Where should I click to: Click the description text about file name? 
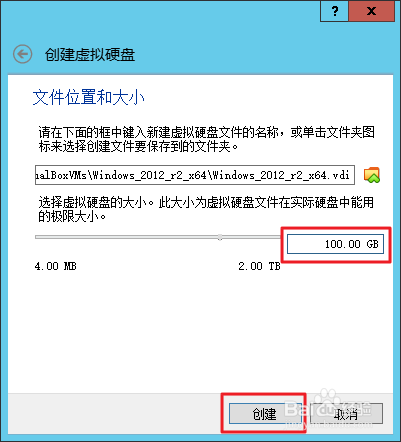click(x=207, y=139)
